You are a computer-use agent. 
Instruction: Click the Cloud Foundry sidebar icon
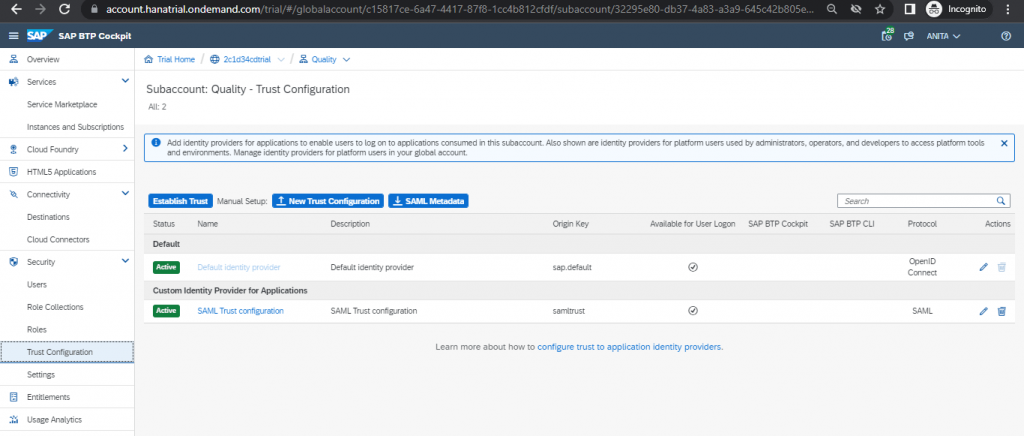click(13, 149)
